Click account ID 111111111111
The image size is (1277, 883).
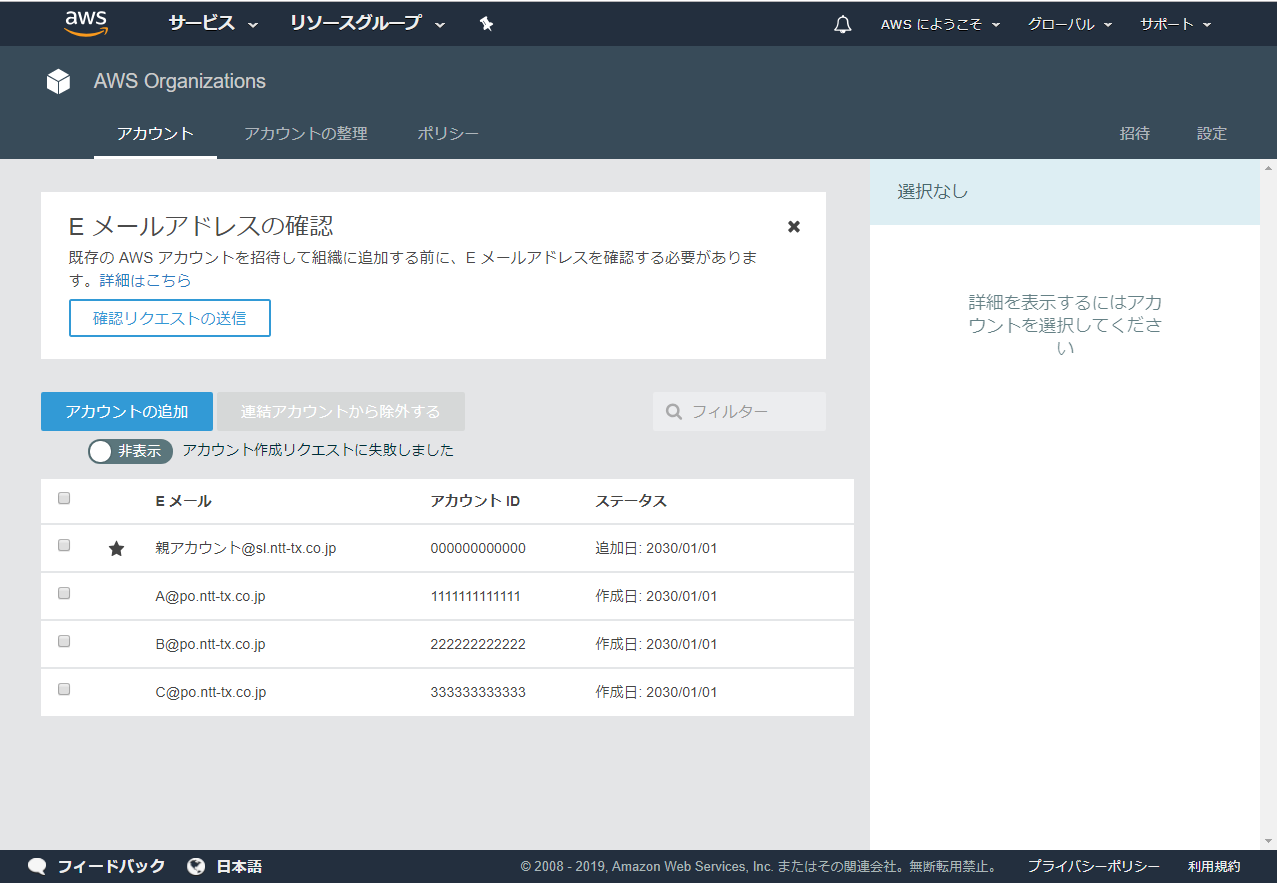[x=475, y=596]
